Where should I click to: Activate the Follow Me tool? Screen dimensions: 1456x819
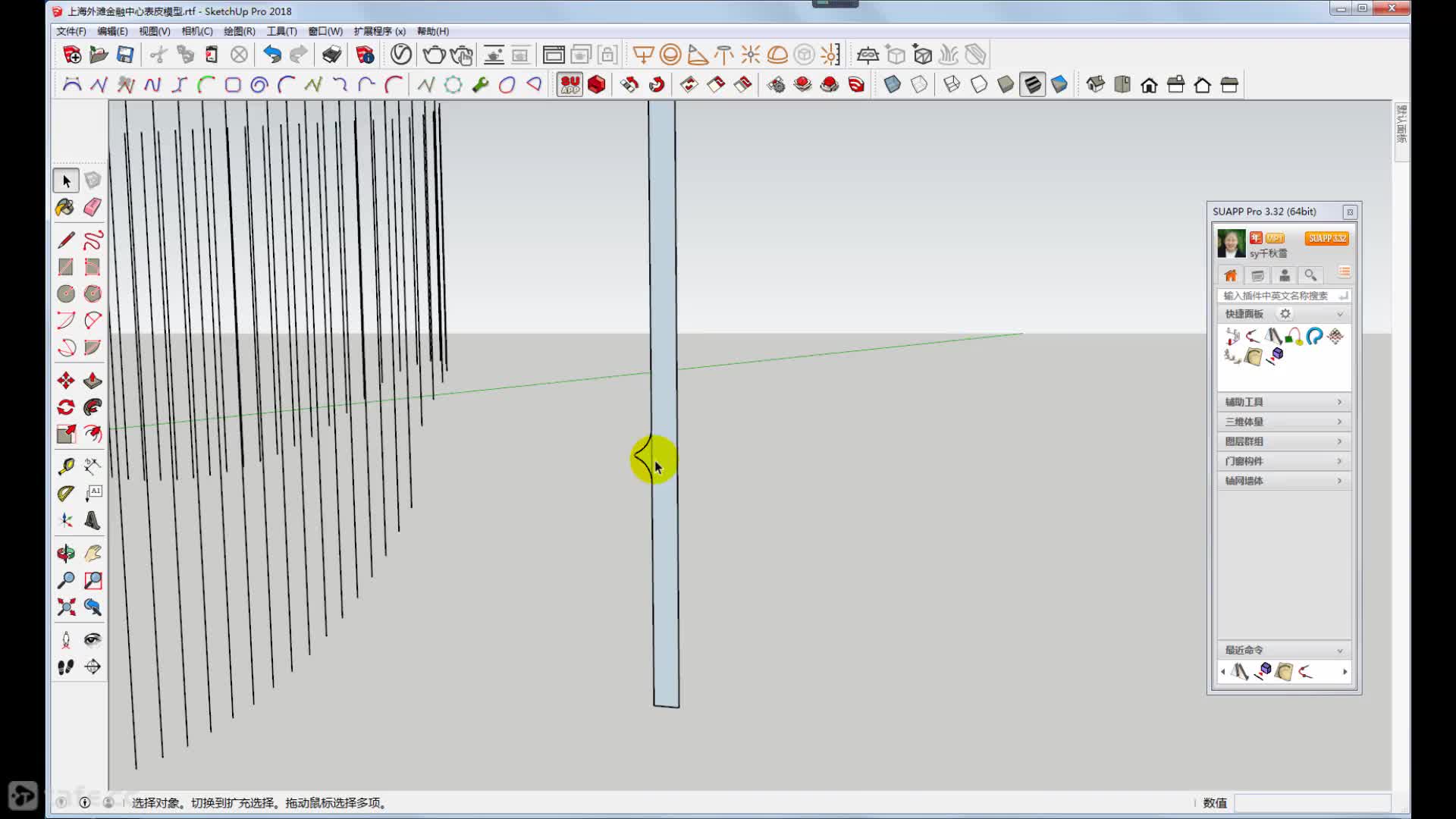[x=93, y=407]
